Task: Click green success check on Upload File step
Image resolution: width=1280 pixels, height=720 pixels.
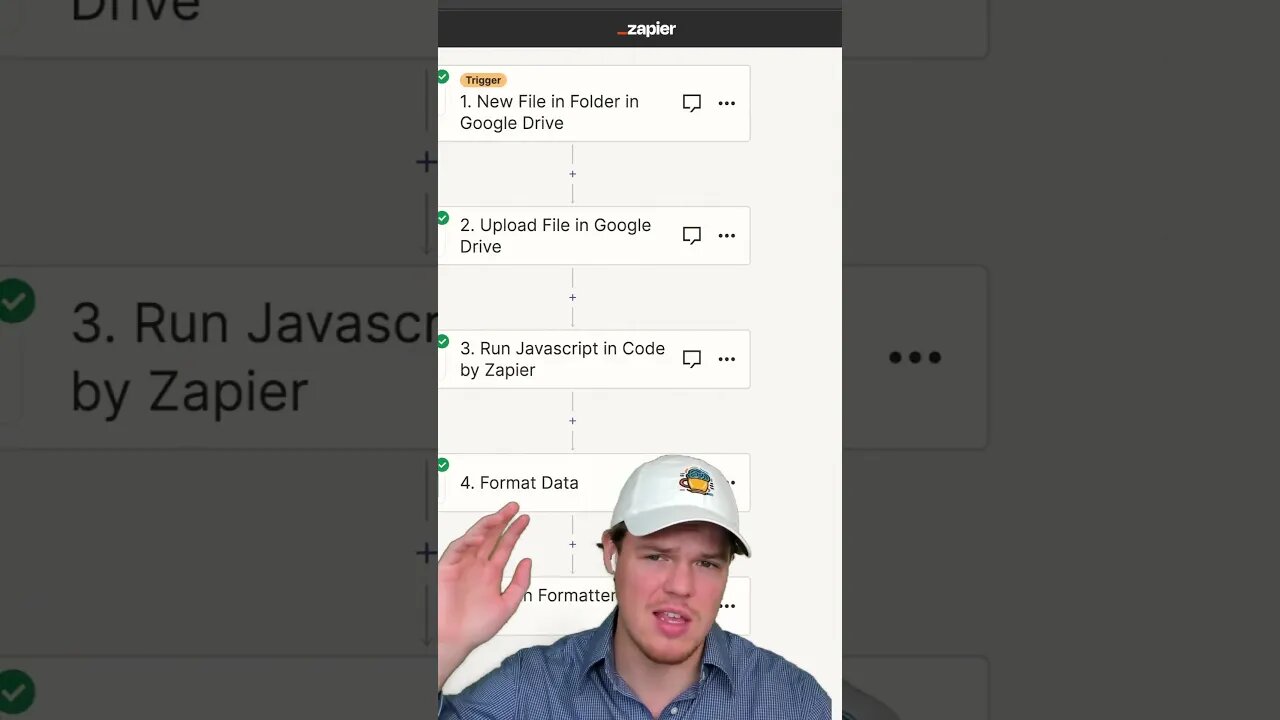Action: 443,218
